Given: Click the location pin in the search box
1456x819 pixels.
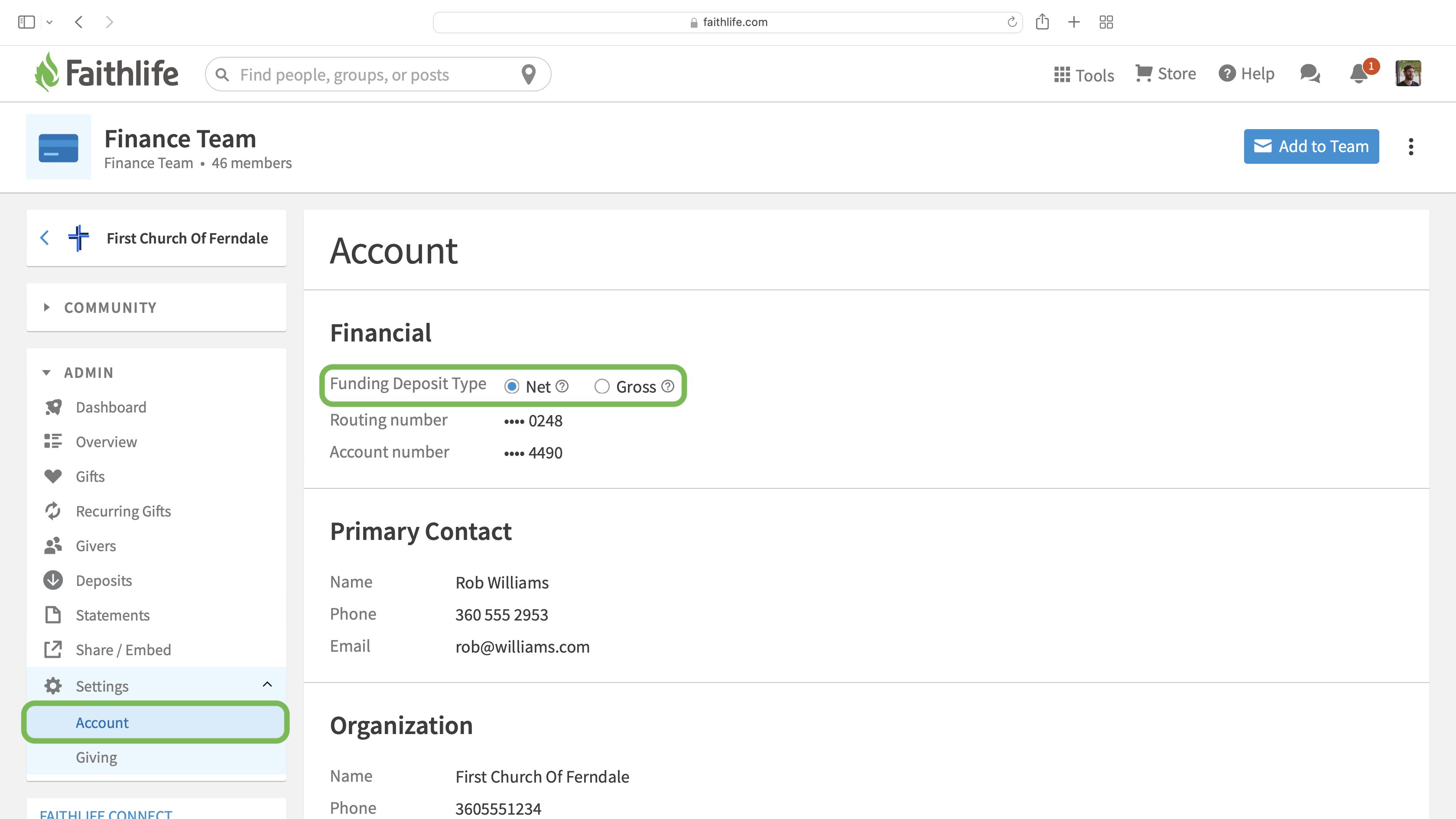Looking at the screenshot, I should (x=529, y=74).
